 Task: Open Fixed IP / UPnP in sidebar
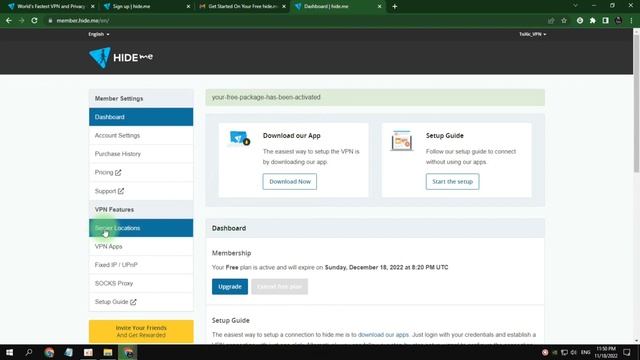(x=141, y=265)
